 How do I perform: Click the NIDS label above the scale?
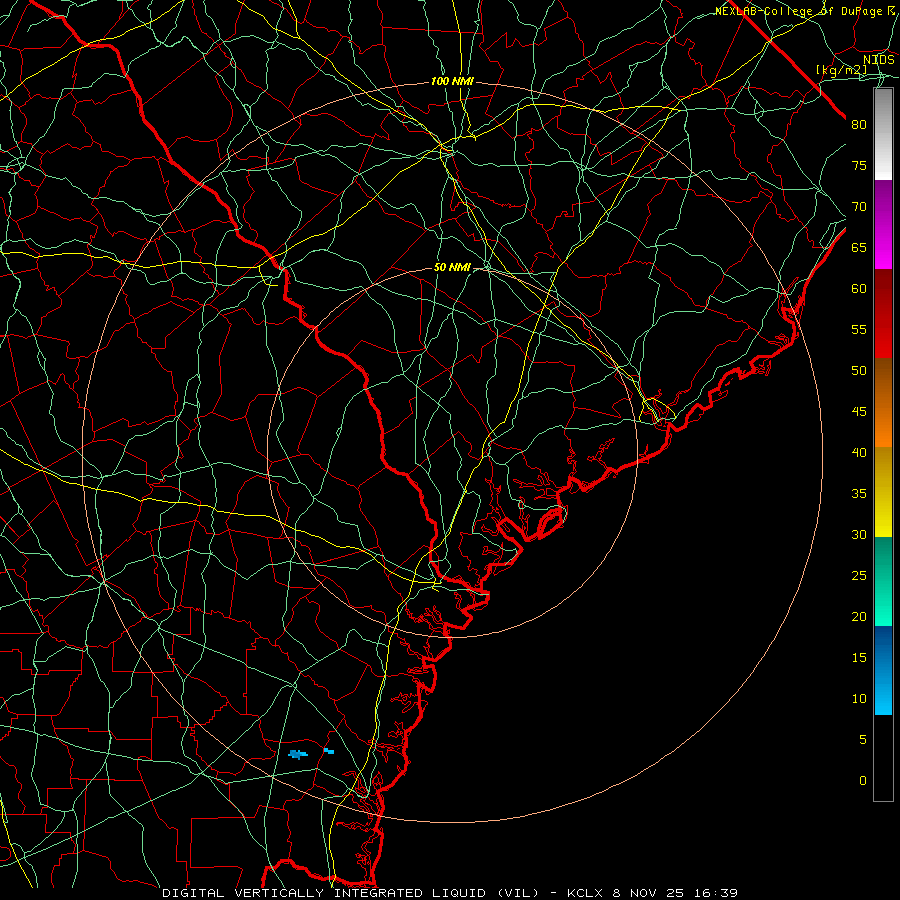coord(879,59)
